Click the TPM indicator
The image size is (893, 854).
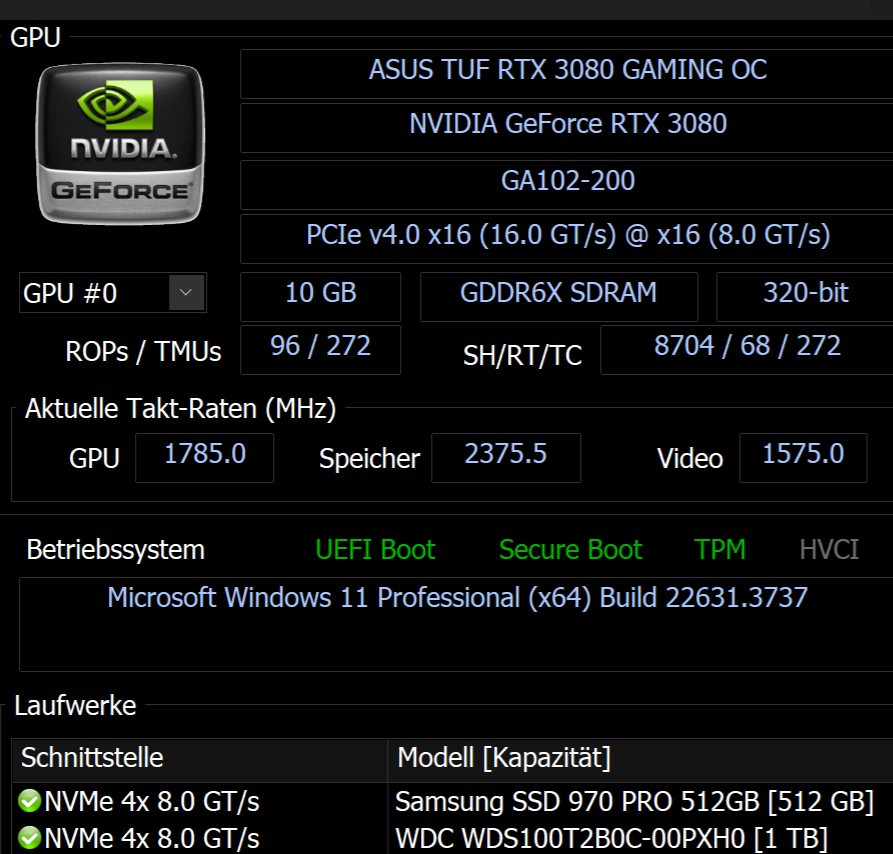click(720, 549)
